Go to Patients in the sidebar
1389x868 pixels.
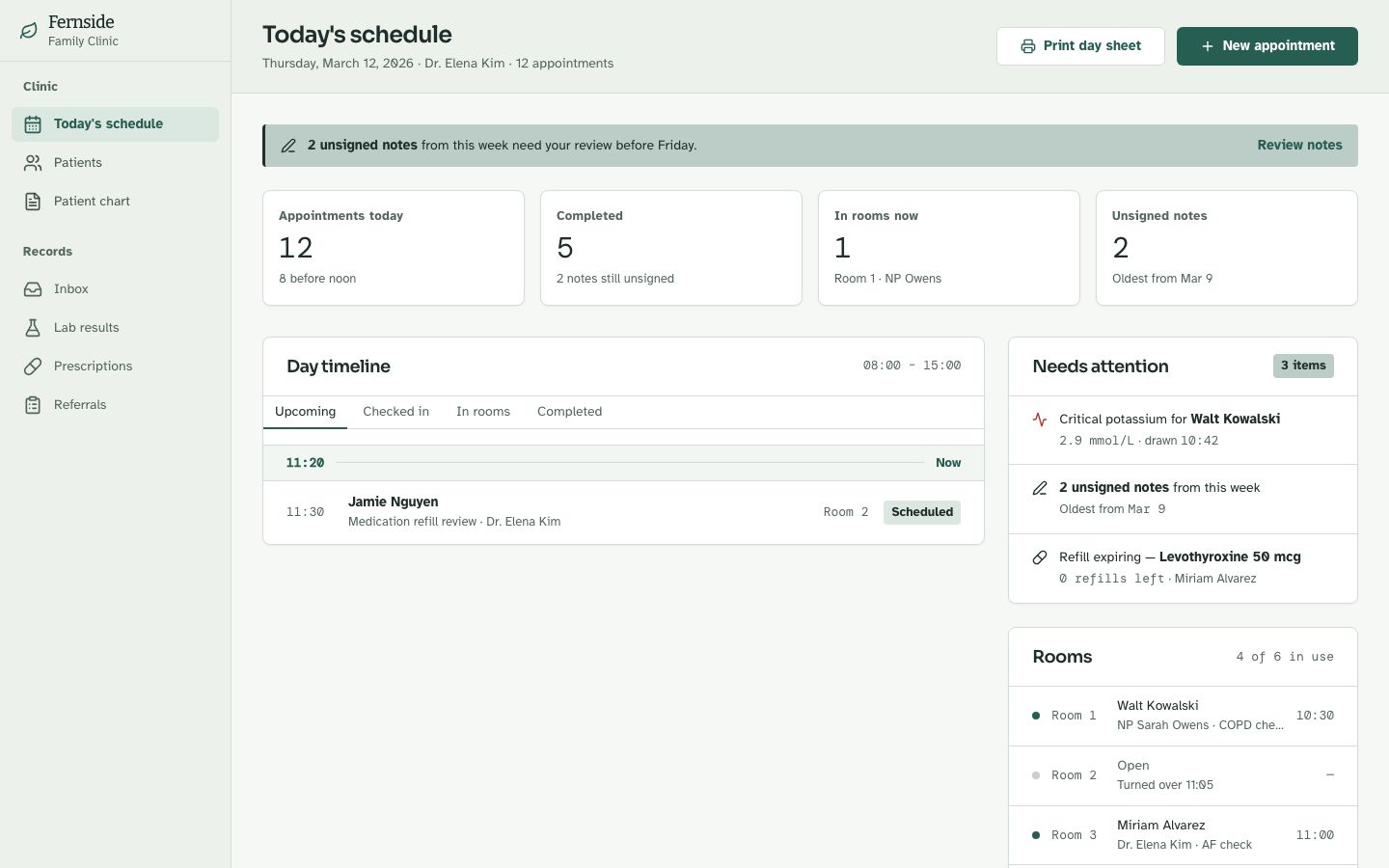pyautogui.click(x=116, y=163)
